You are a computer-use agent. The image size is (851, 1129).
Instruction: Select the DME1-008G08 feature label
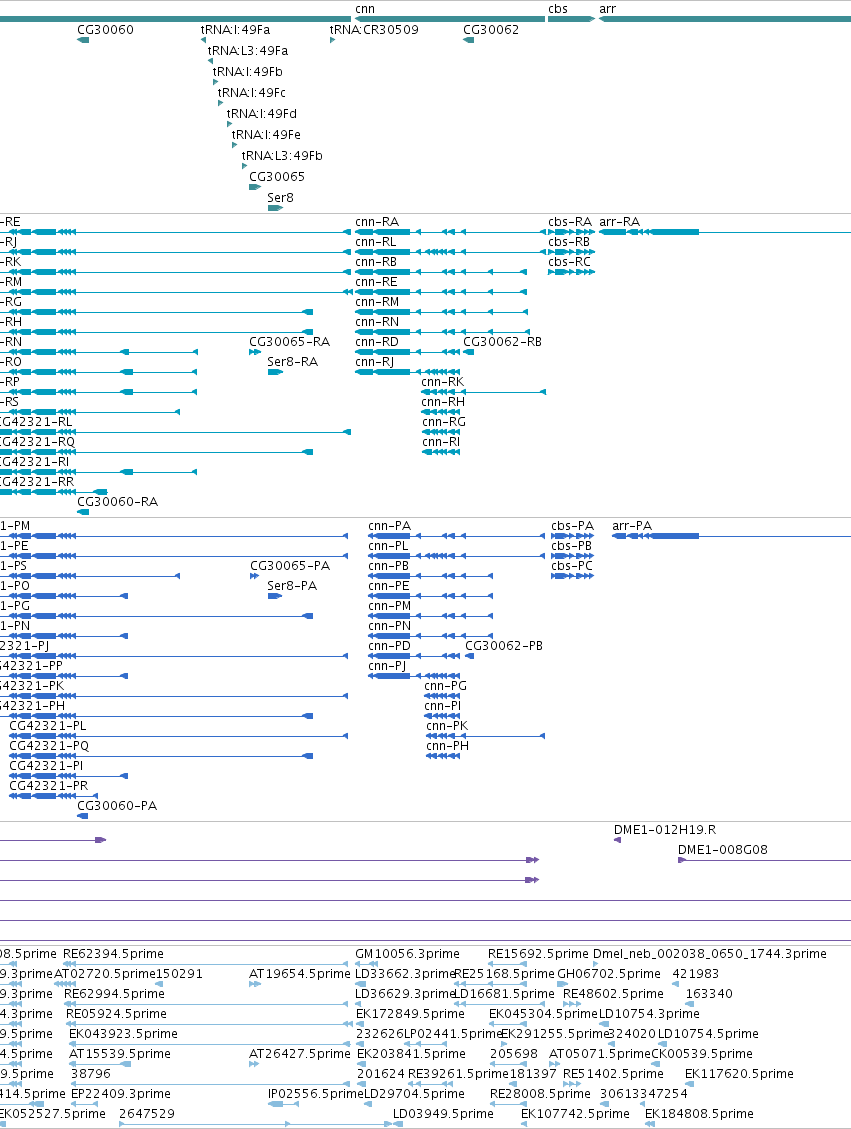coord(723,850)
